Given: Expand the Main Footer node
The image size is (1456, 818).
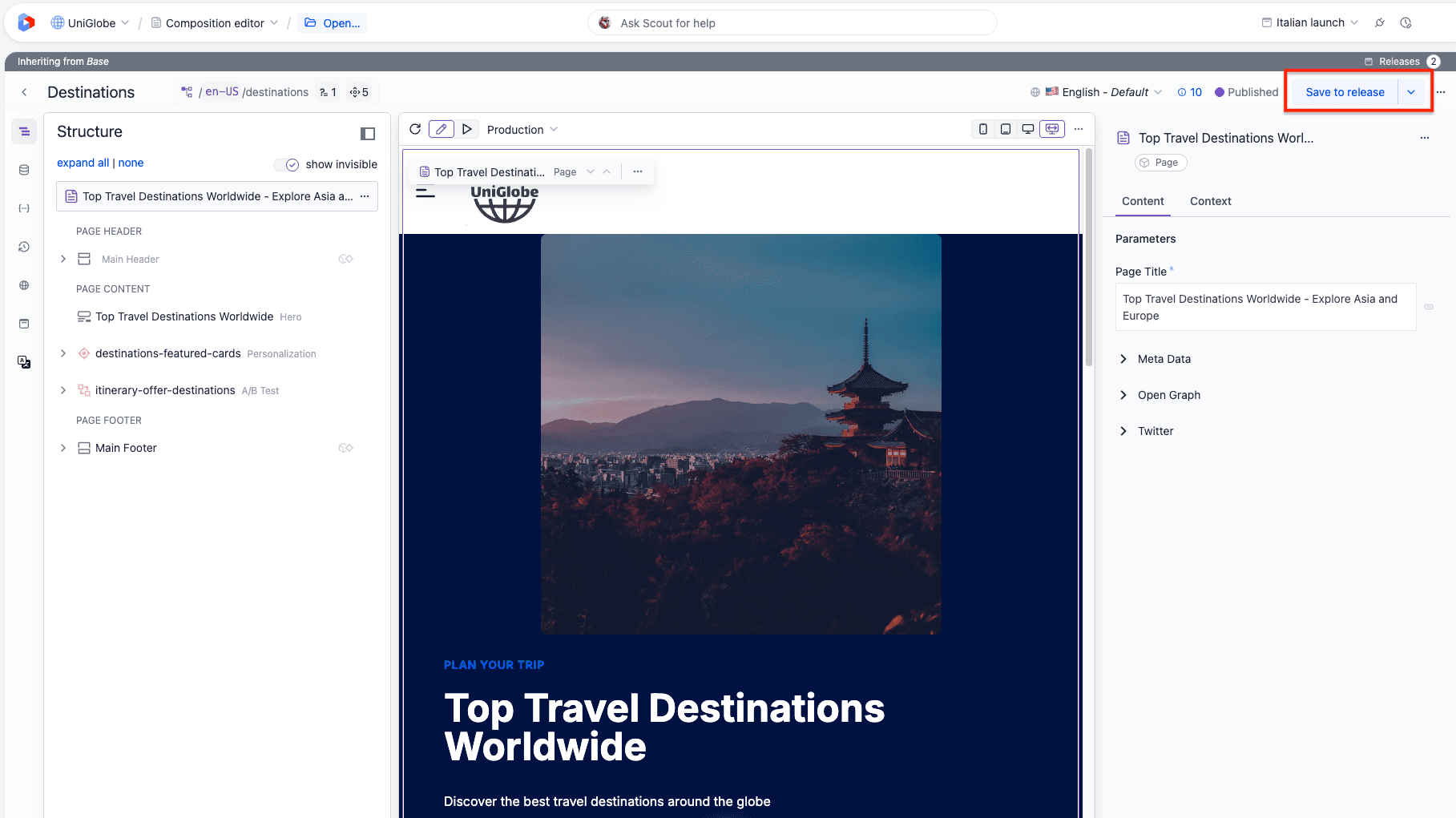Looking at the screenshot, I should (x=63, y=448).
